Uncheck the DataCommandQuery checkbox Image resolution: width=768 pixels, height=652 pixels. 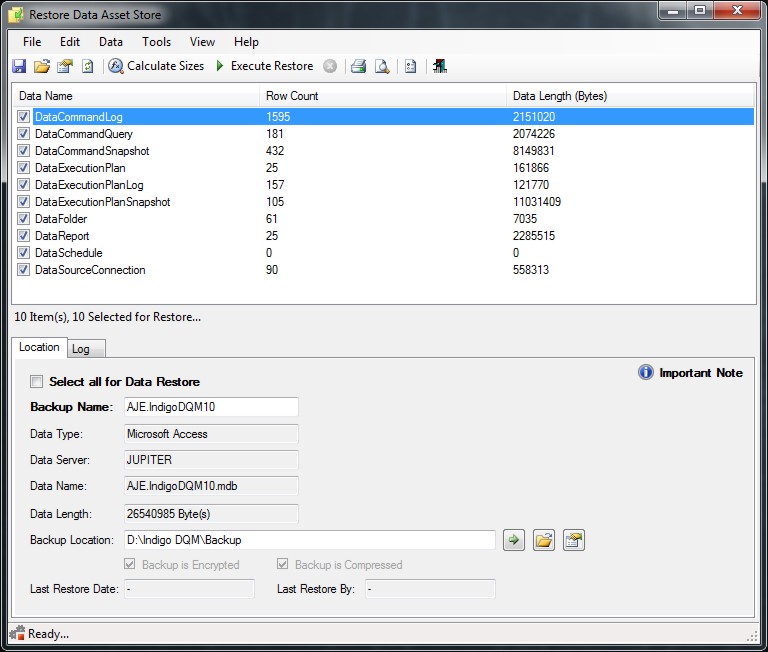click(23, 134)
